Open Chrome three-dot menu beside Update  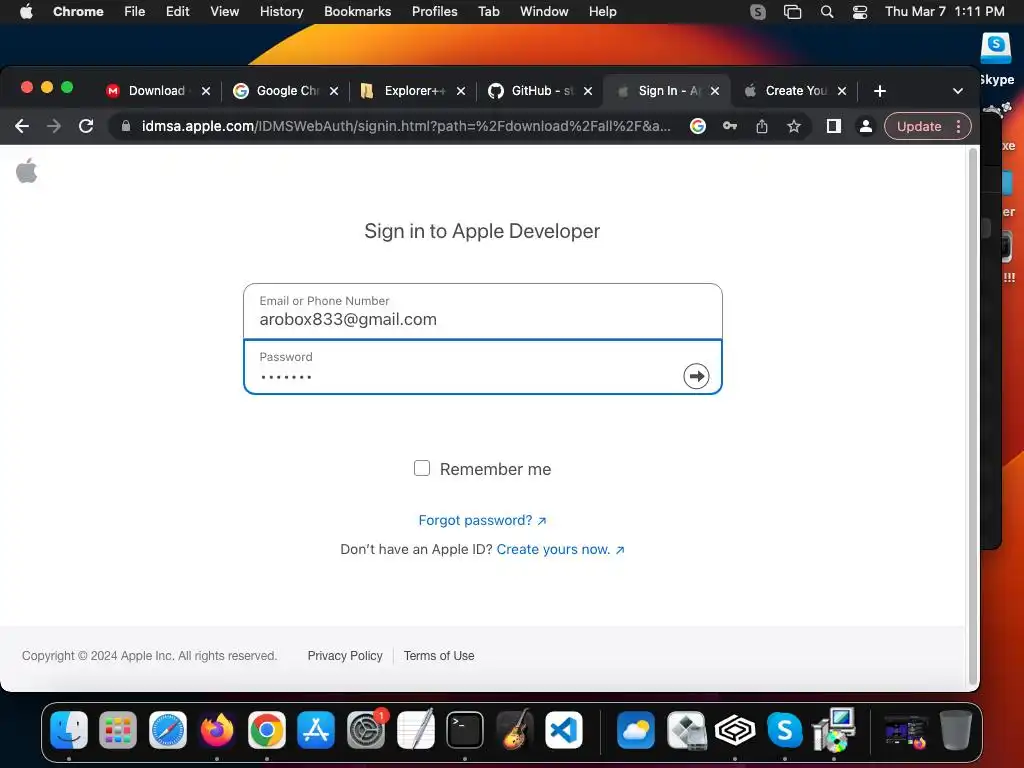[958, 126]
